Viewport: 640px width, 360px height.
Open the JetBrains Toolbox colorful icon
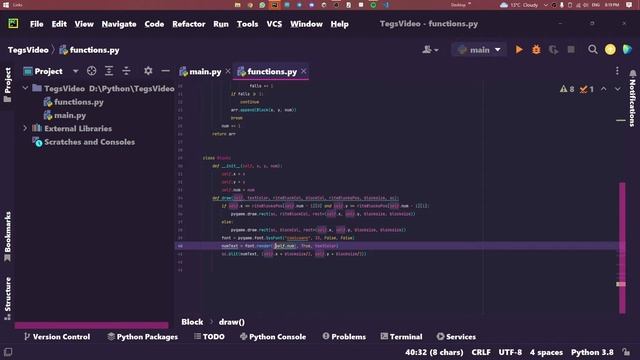(x=627, y=50)
